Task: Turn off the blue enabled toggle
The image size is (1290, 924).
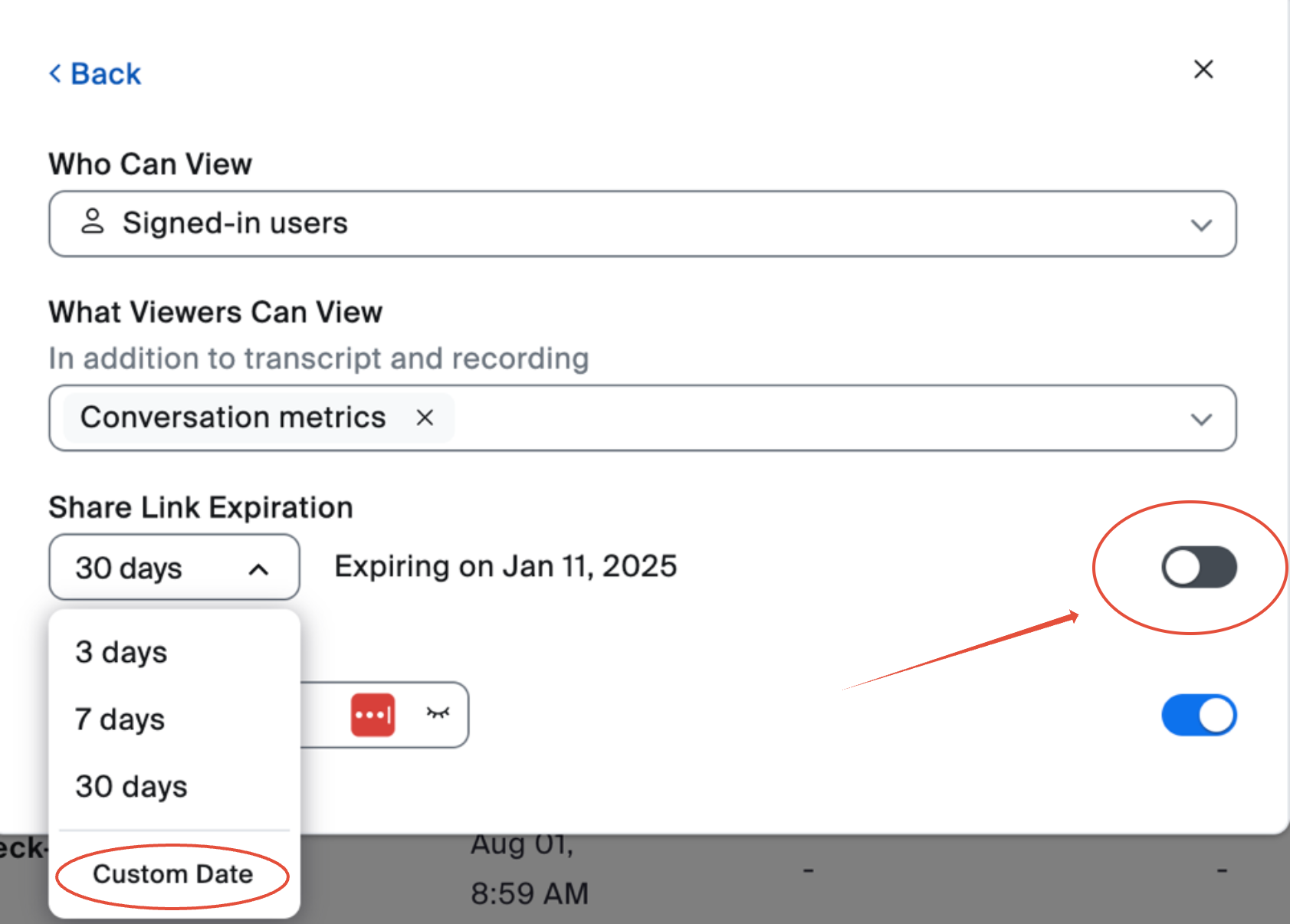Action: point(1199,715)
